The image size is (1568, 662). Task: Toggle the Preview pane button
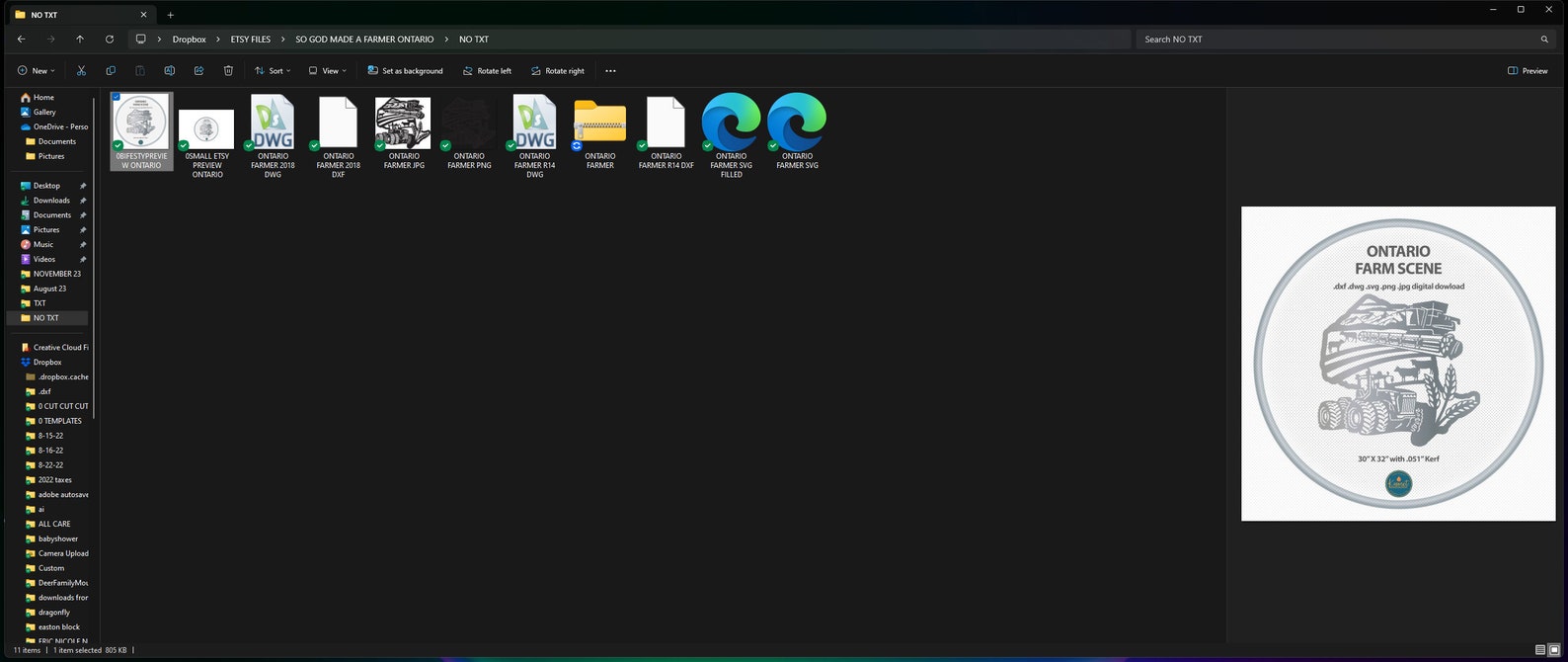tap(1528, 71)
